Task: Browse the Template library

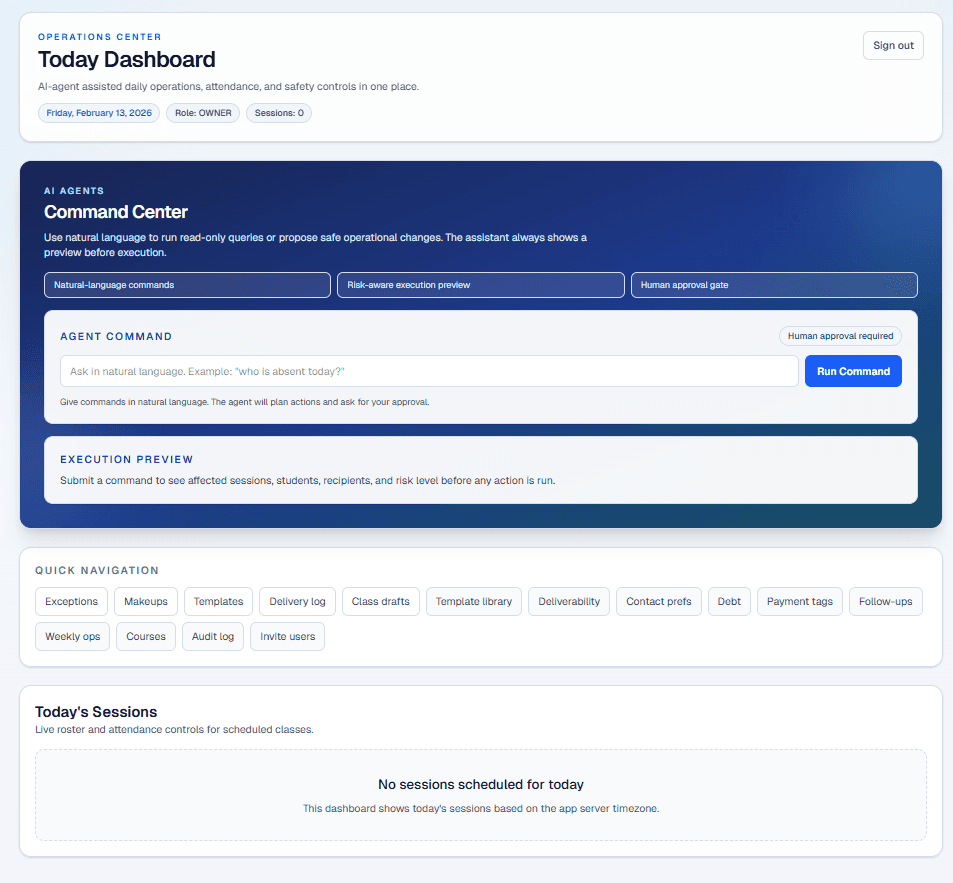Action: click(472, 601)
